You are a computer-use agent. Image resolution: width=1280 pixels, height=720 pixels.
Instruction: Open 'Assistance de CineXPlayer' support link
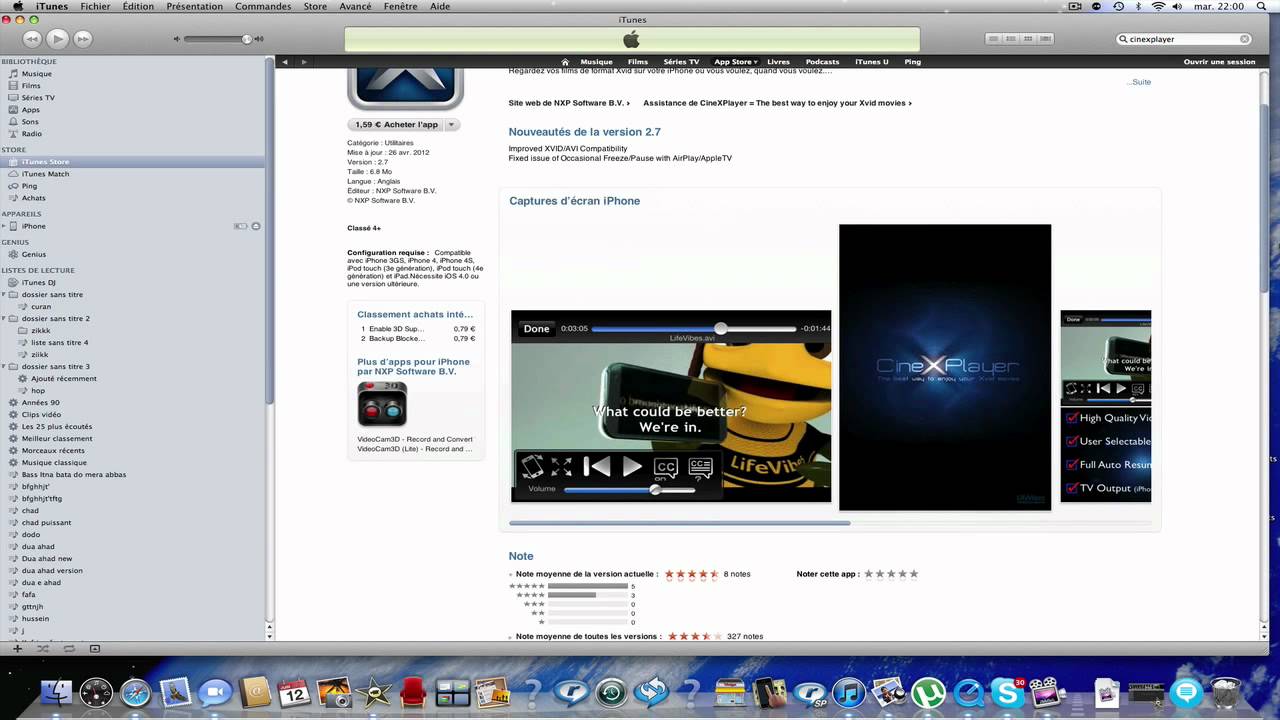click(777, 103)
